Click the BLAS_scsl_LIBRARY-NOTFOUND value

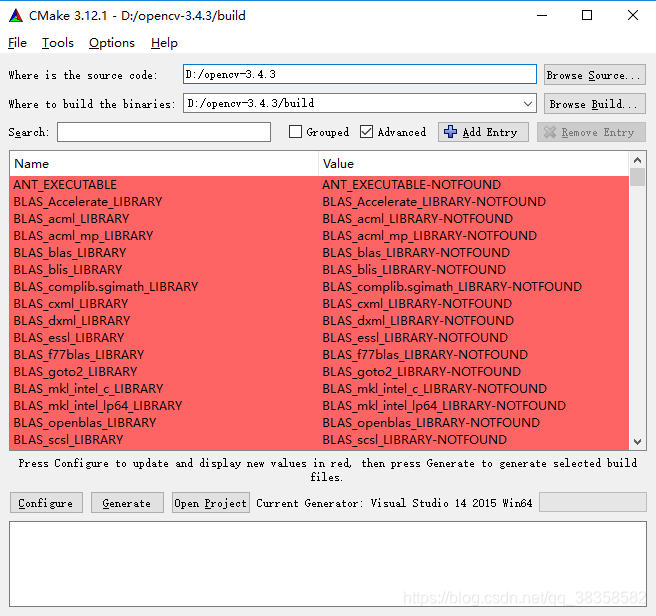pos(414,439)
